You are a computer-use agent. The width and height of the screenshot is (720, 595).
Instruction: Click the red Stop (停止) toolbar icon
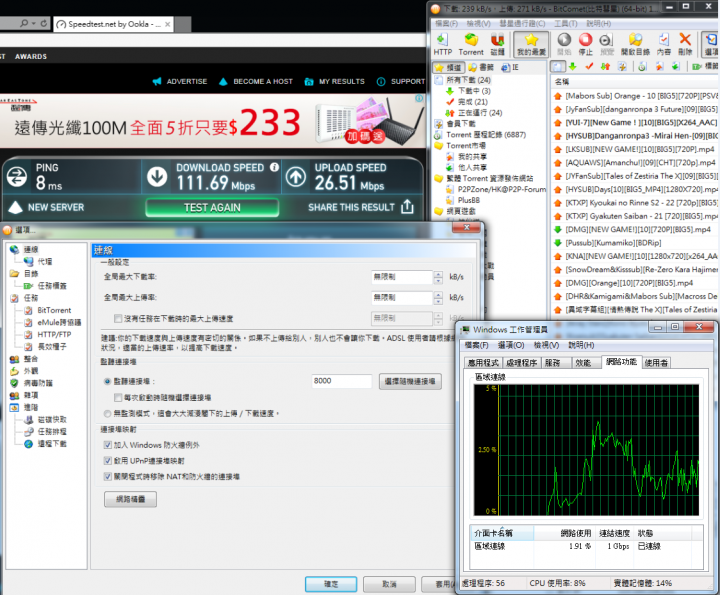[585, 45]
